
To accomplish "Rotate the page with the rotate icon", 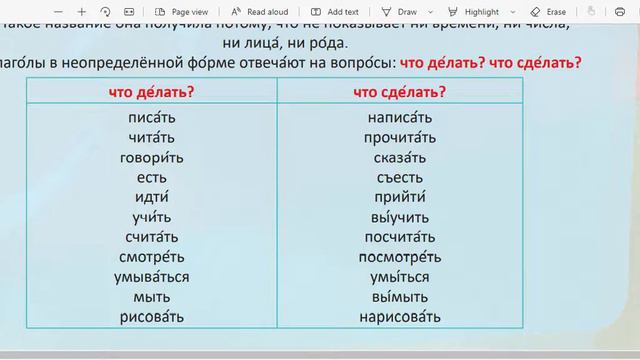I will point(105,12).
